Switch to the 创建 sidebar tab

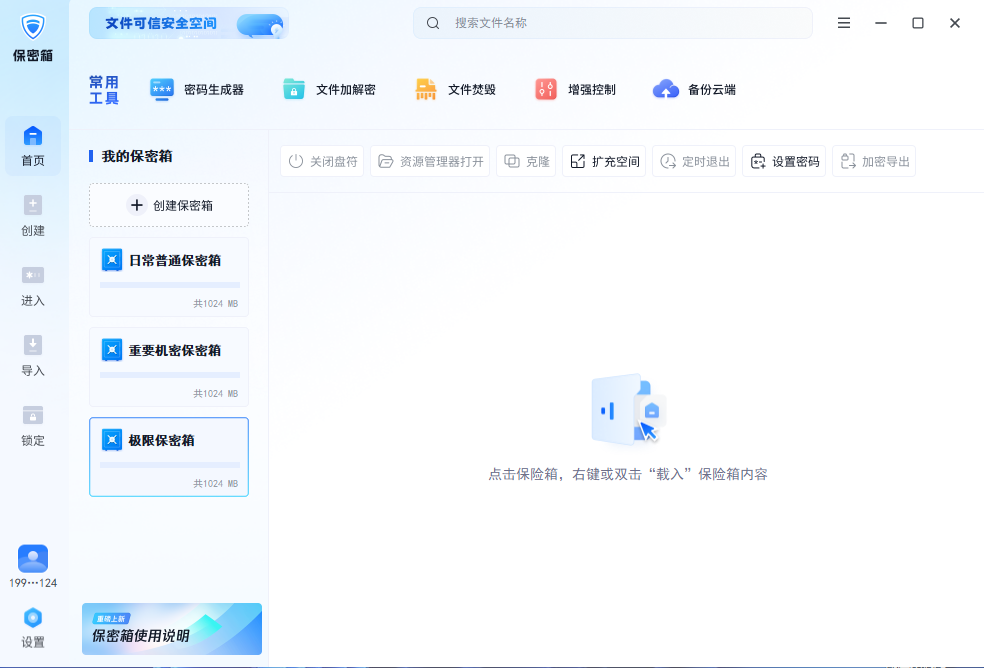click(x=33, y=215)
